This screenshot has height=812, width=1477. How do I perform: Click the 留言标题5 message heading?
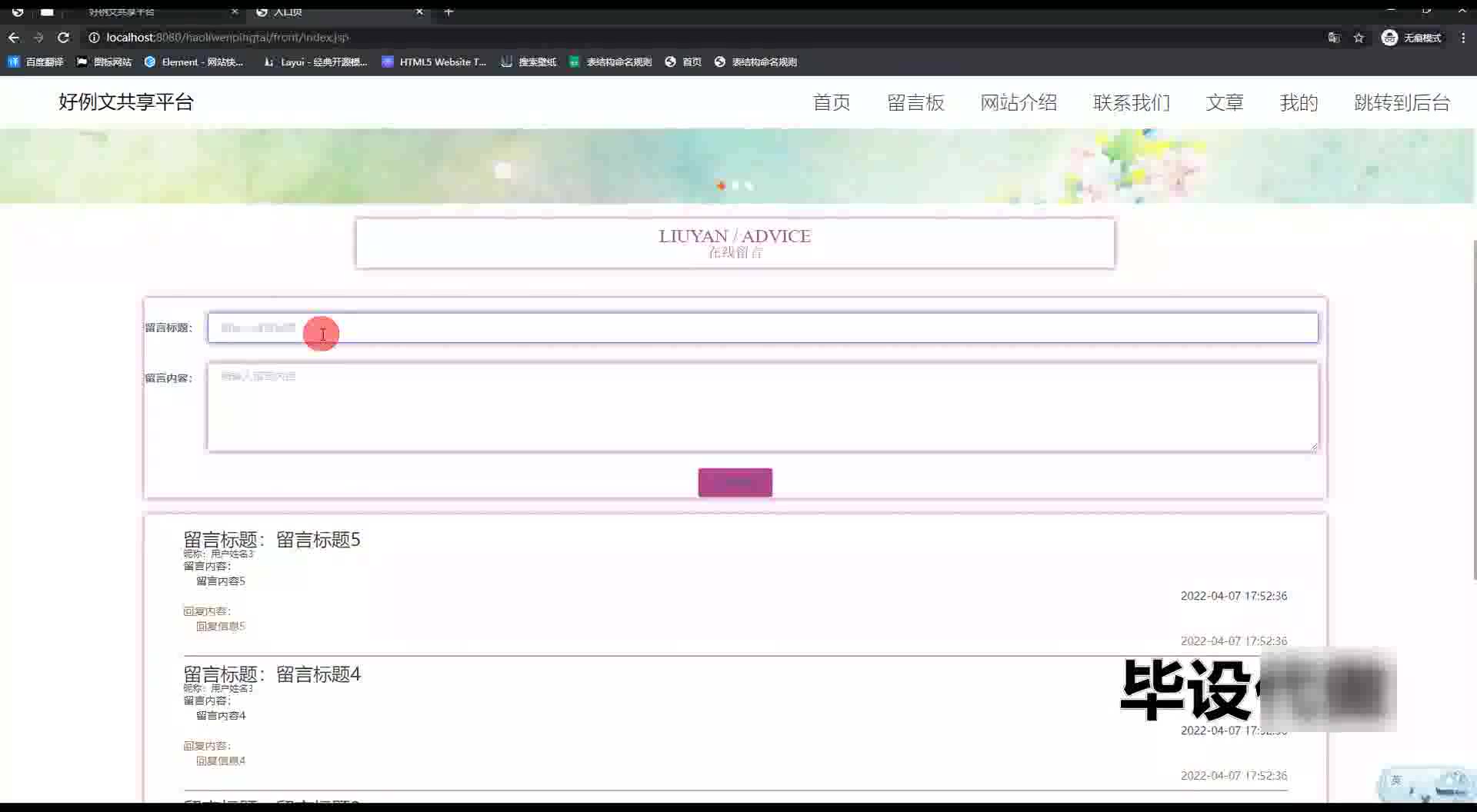[272, 540]
